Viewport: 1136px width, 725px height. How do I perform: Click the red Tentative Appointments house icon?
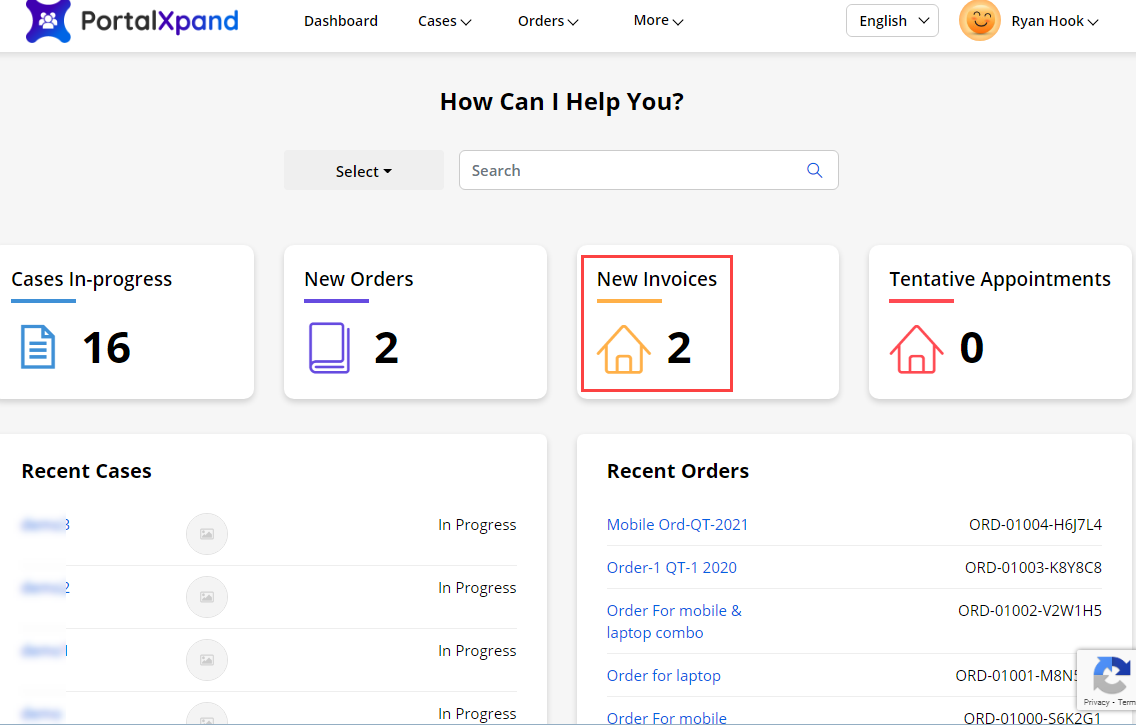(916, 348)
